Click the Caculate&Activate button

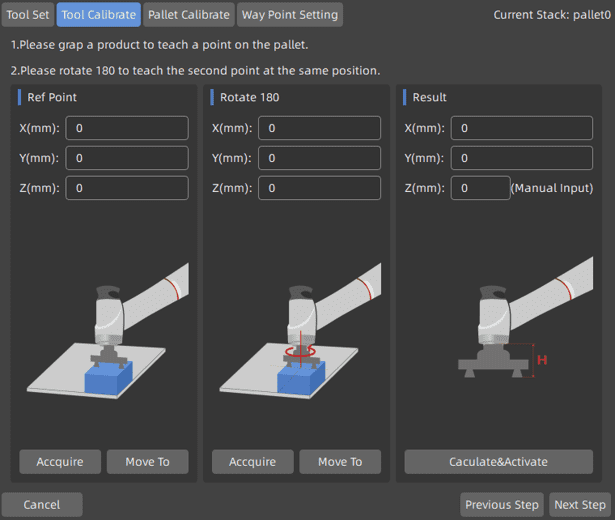coord(499,462)
